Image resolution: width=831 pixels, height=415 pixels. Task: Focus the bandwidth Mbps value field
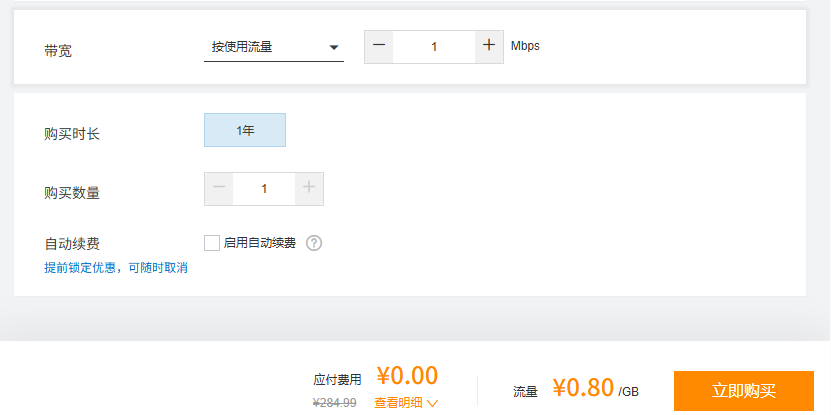[x=434, y=47]
